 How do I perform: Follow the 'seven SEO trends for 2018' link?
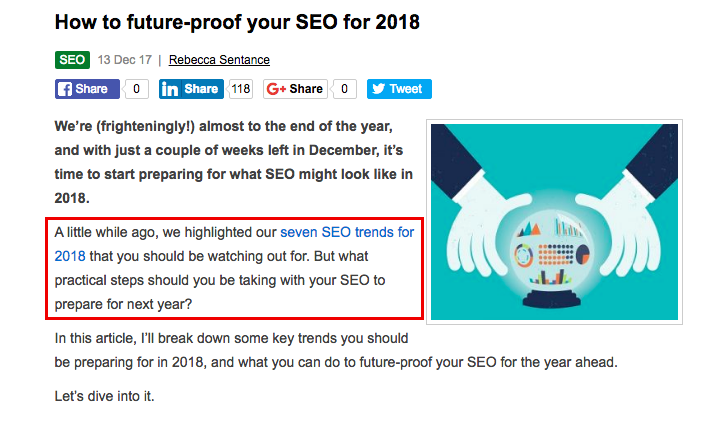click(x=346, y=232)
